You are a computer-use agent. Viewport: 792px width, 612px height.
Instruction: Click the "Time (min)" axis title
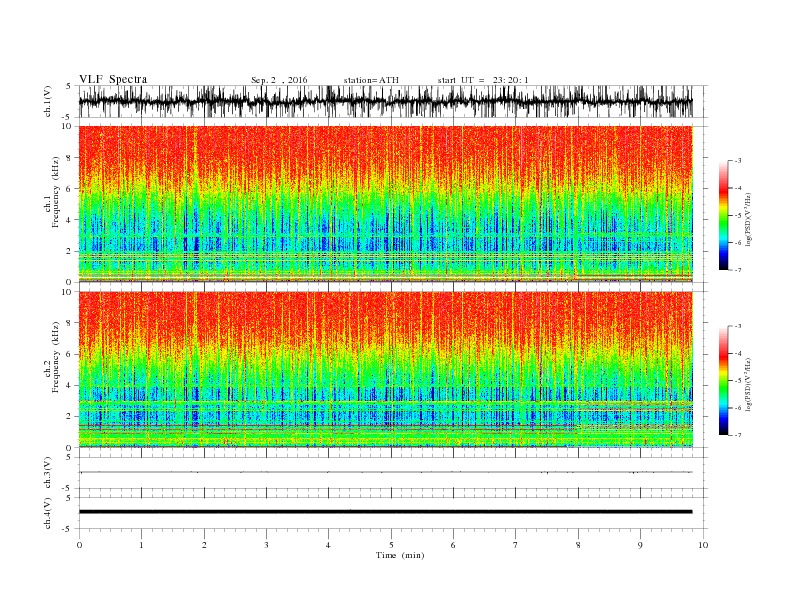pyautogui.click(x=400, y=555)
